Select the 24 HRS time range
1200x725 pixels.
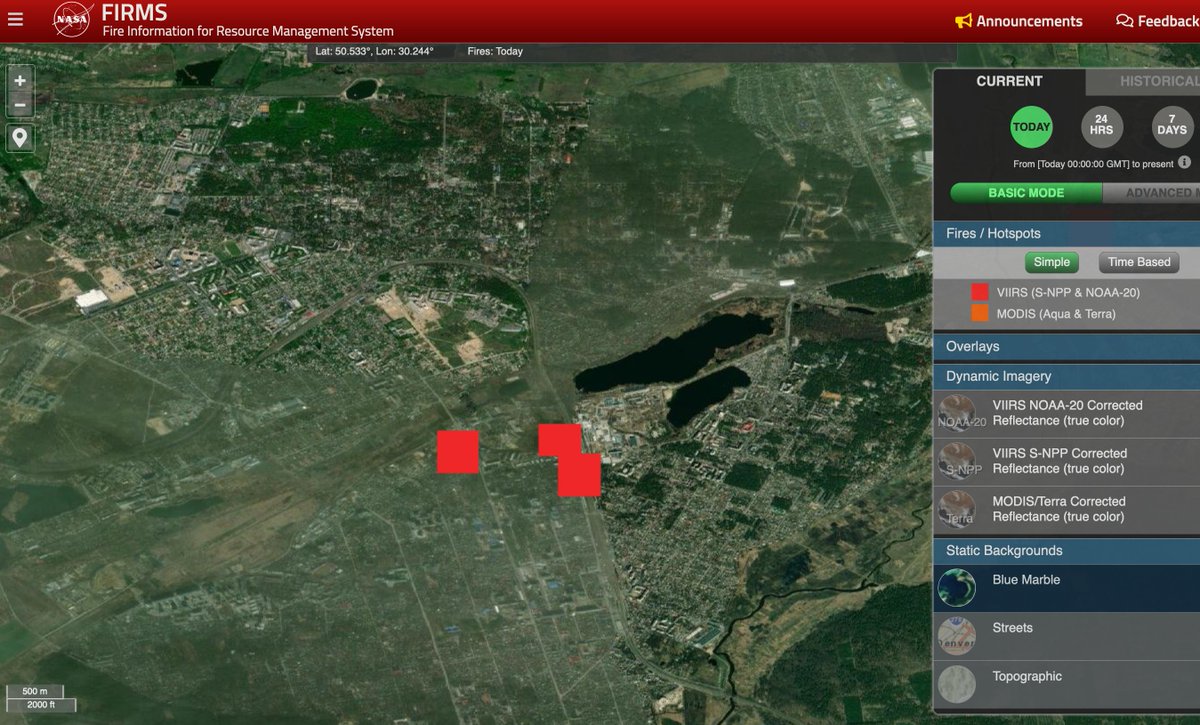pos(1102,127)
